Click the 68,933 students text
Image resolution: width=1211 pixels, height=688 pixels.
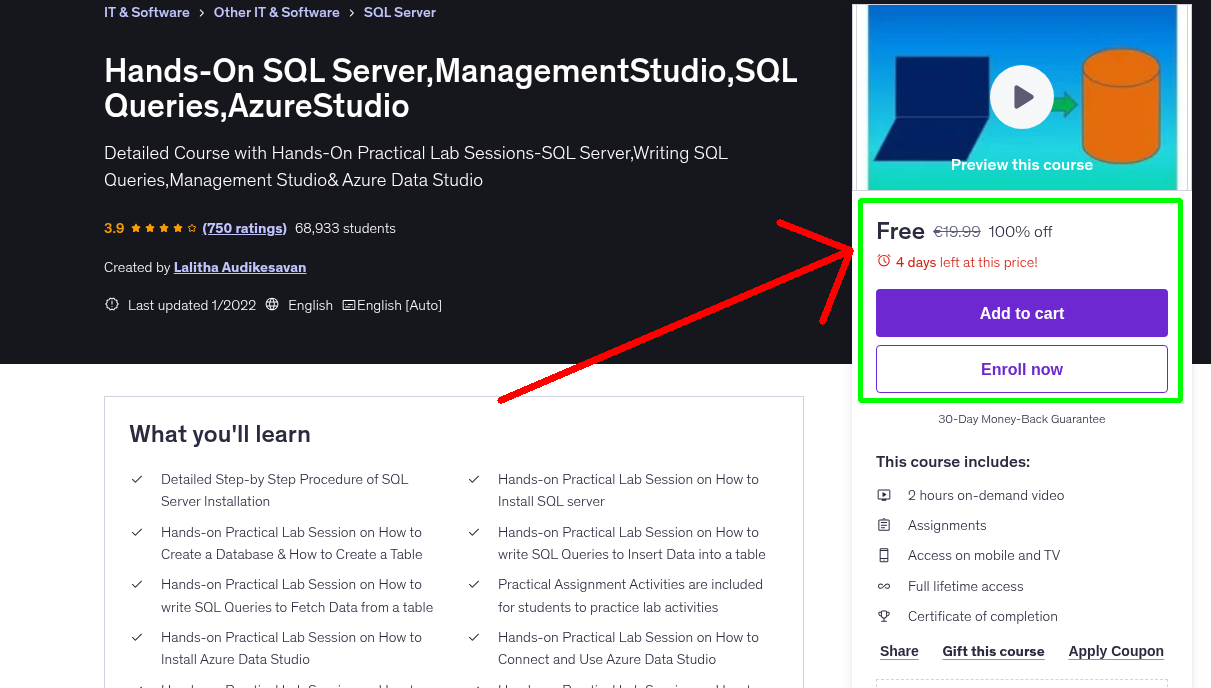click(x=345, y=228)
